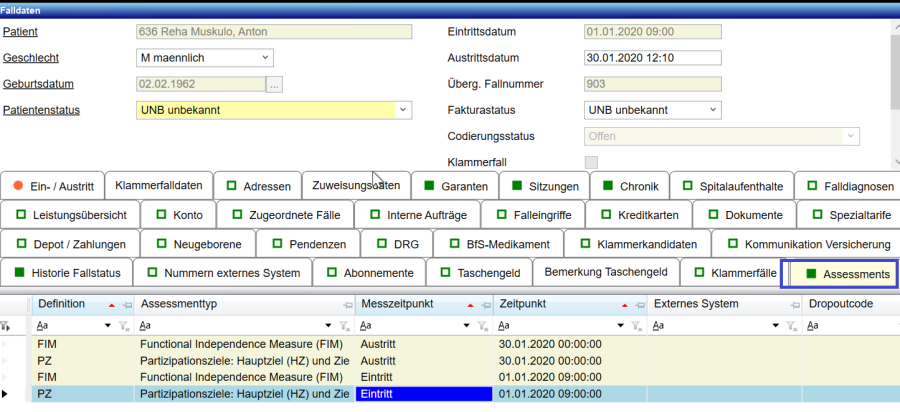Click the empty square indicator on Adressen tab
This screenshot has height=412, width=900.
pyautogui.click(x=230, y=186)
